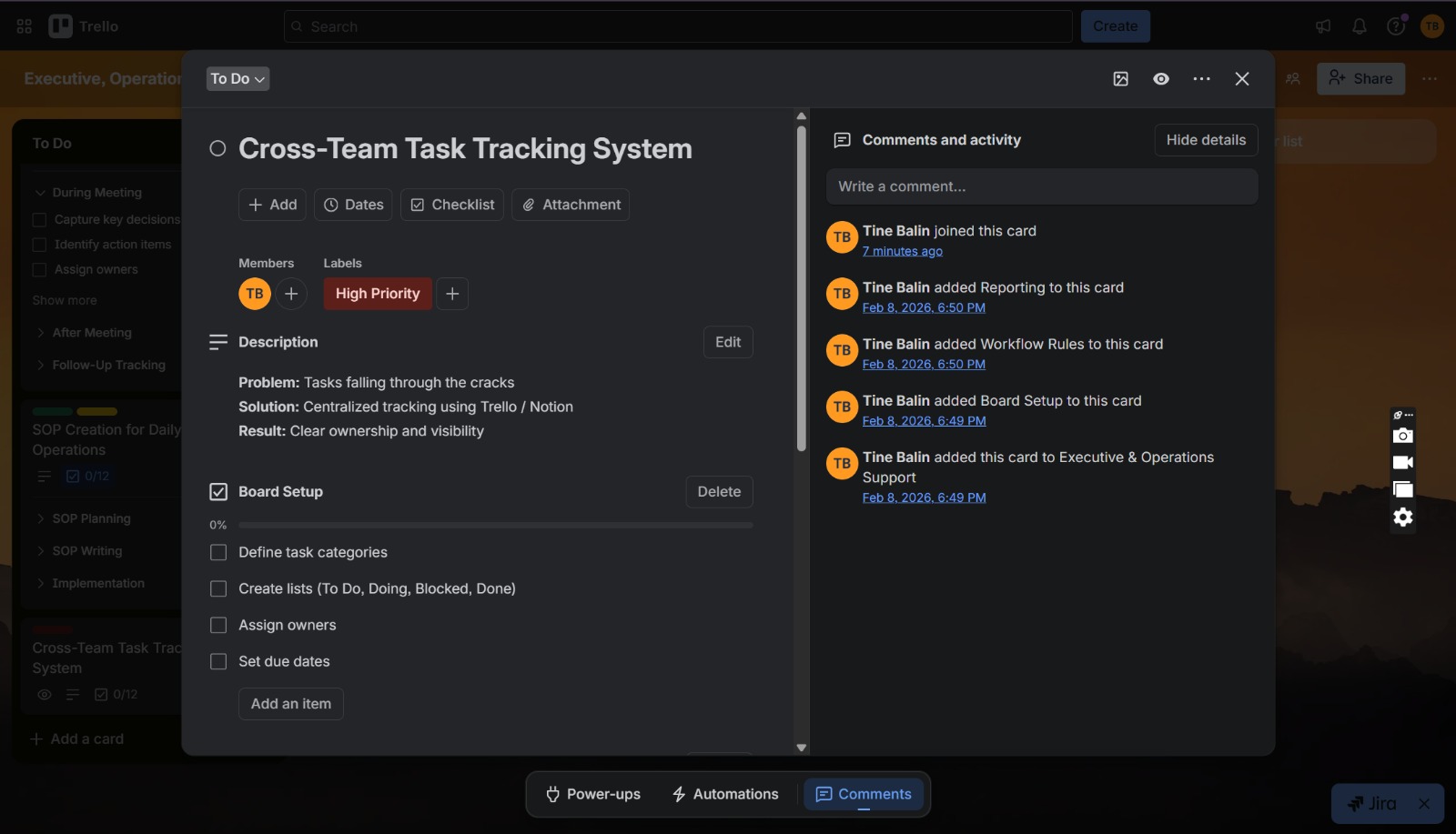Open the card actions ellipsis menu
Screen dimensions: 1456x834
tap(1202, 79)
